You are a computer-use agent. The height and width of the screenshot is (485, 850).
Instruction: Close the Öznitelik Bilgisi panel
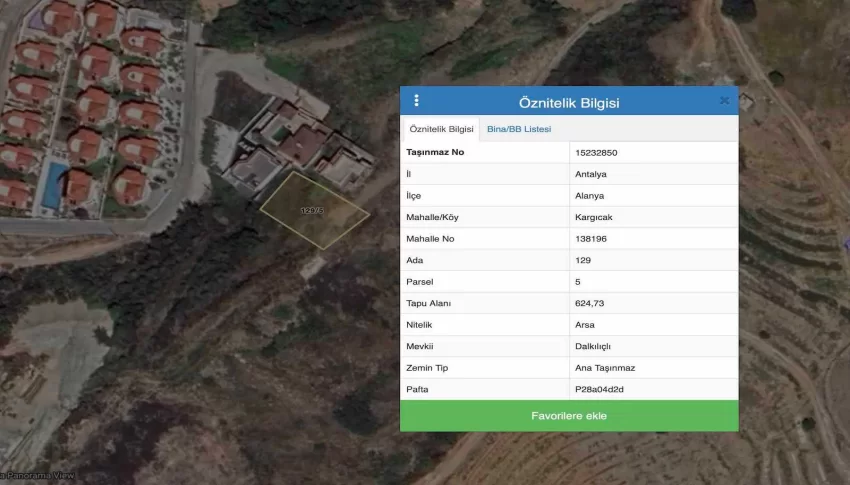[x=724, y=101]
